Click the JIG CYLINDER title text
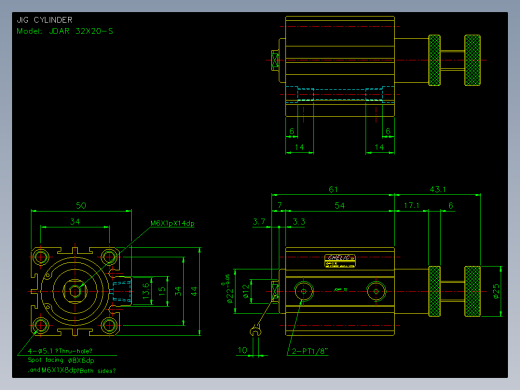520x390 pixels. [44, 20]
